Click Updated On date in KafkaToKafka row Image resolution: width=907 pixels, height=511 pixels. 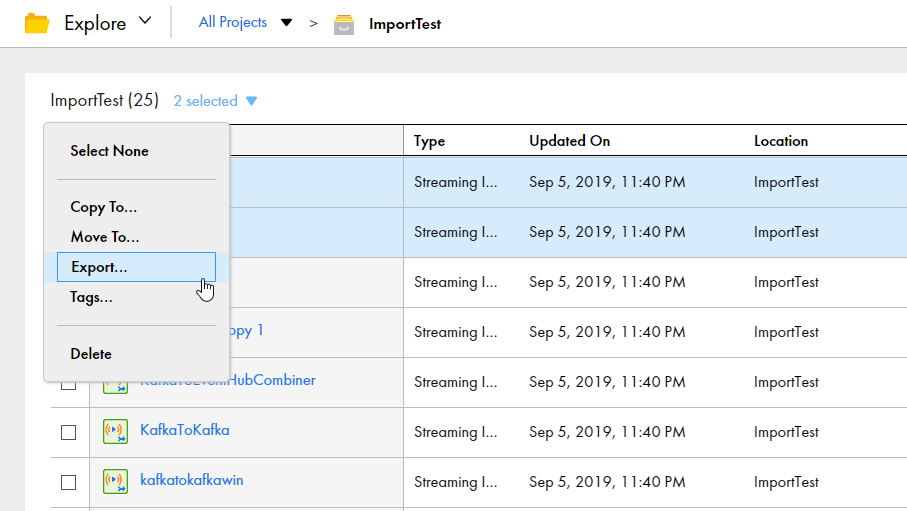point(607,432)
